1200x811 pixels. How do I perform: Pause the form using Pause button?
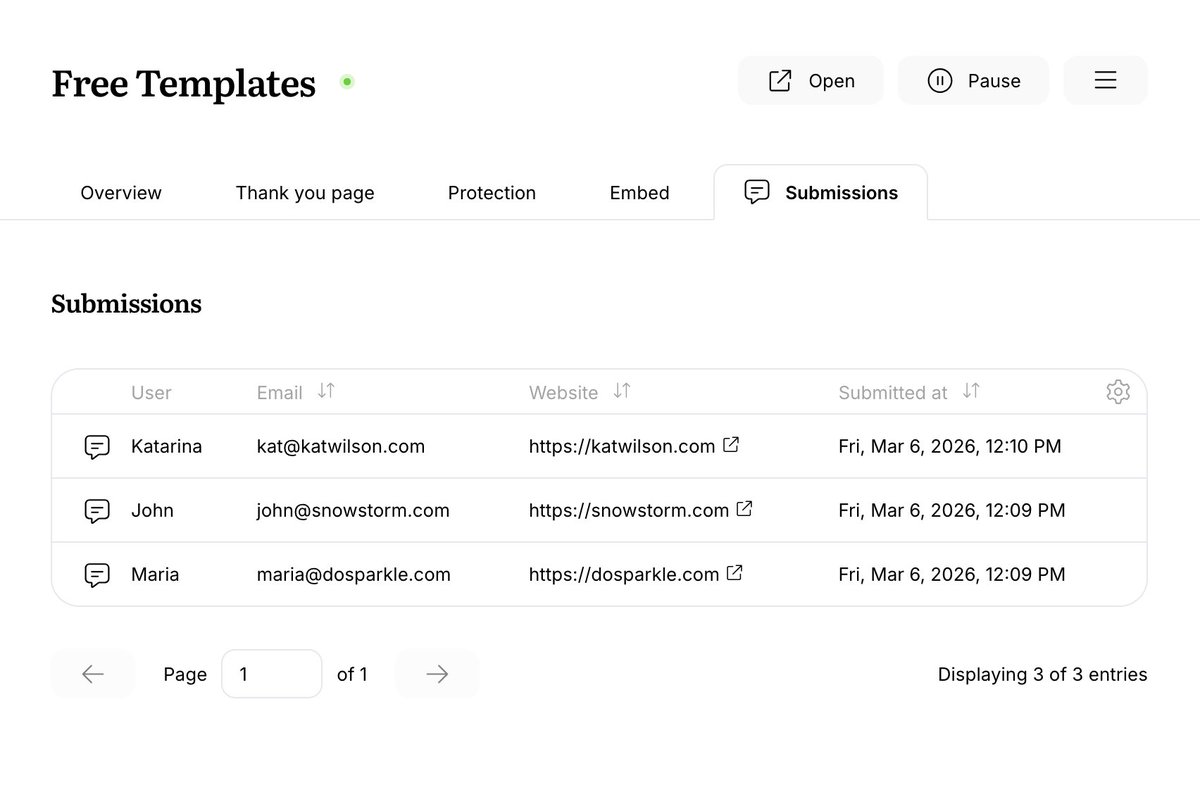(x=973, y=80)
